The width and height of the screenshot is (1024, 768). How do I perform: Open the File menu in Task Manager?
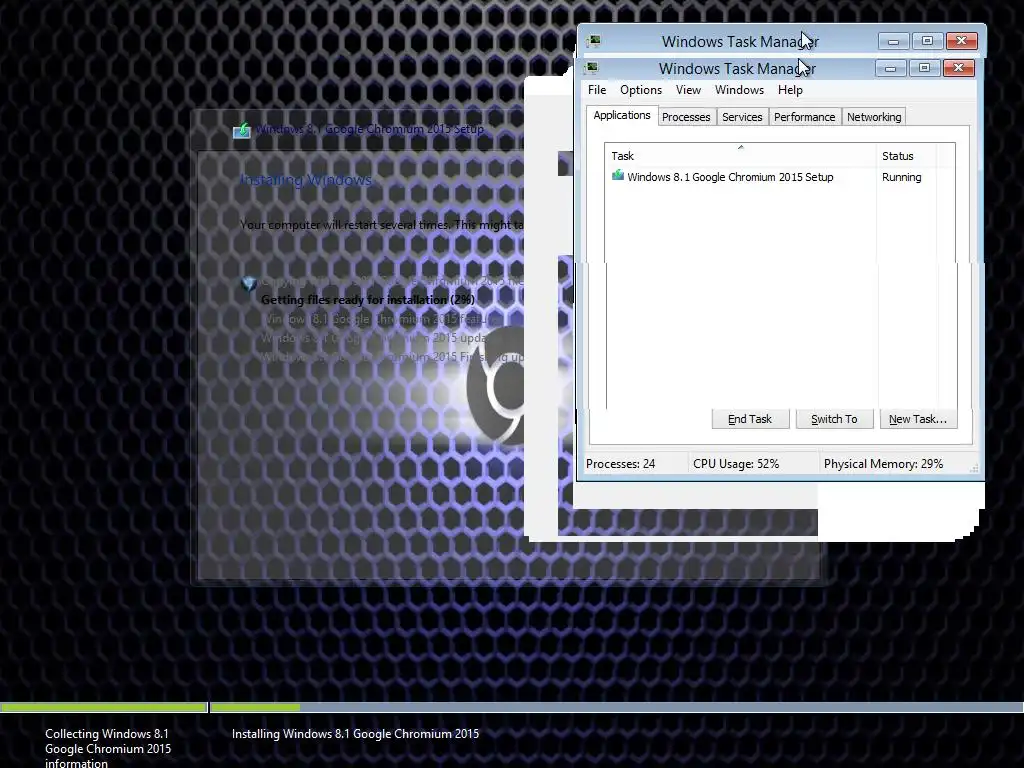tap(597, 90)
